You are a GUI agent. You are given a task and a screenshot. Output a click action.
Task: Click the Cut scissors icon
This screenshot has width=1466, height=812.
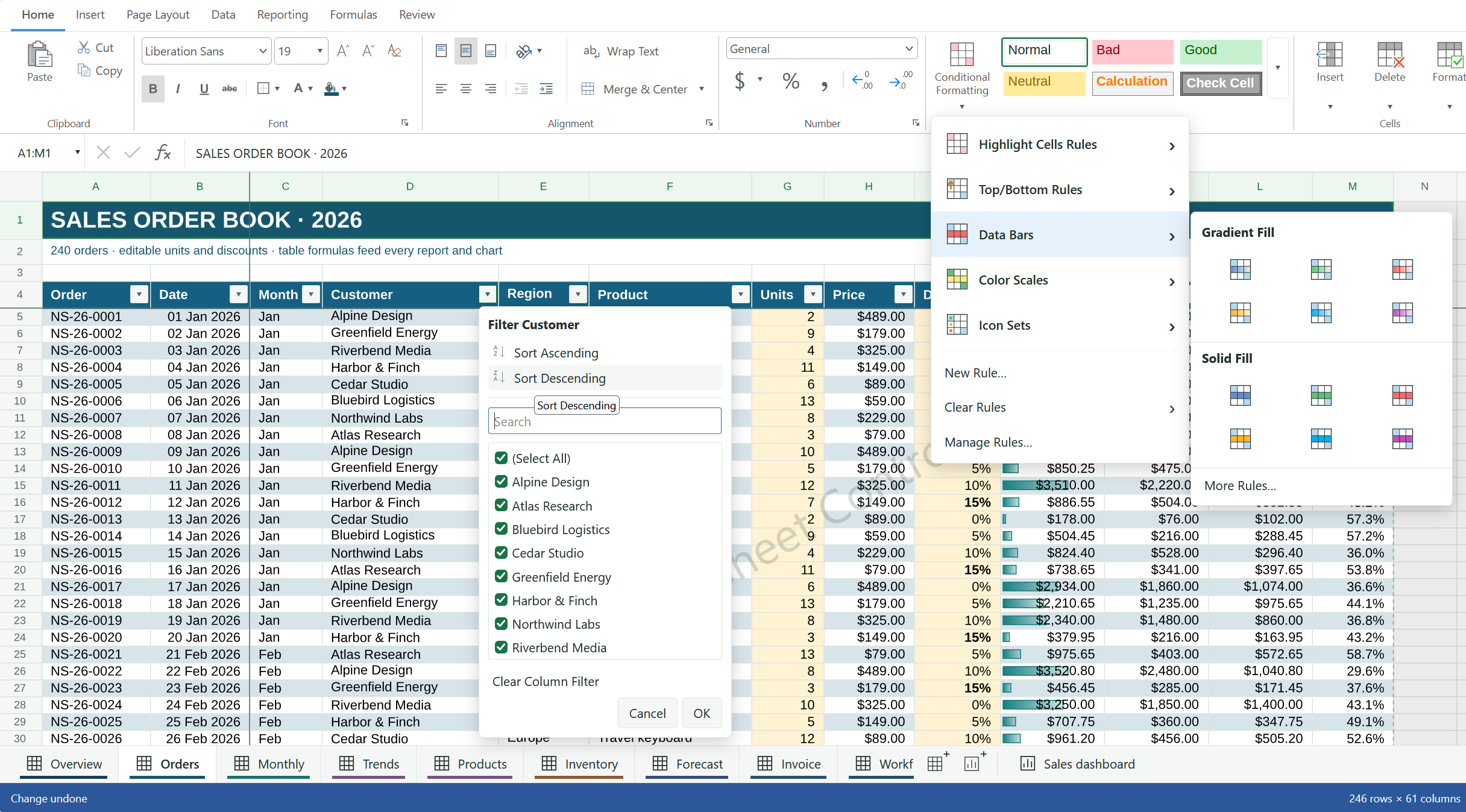tap(84, 47)
